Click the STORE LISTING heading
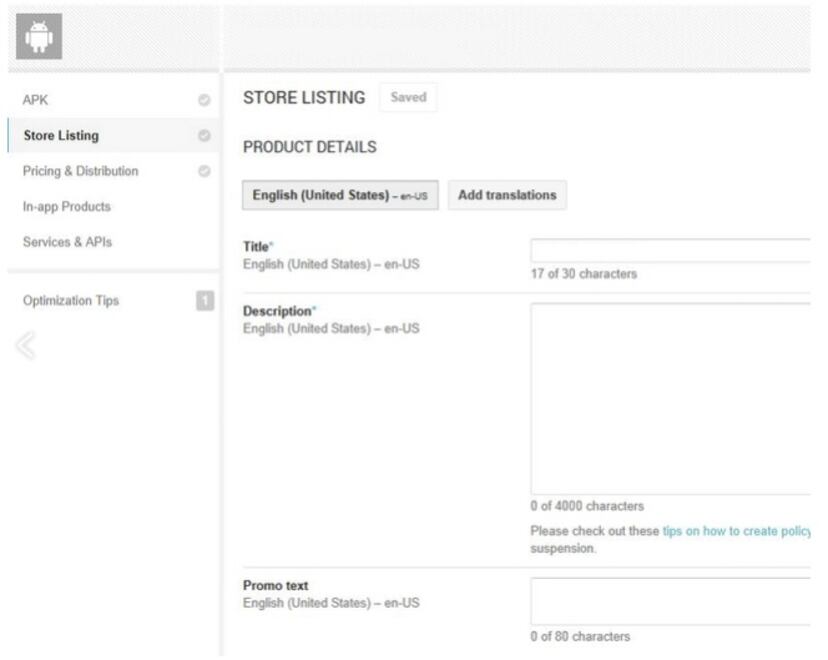The image size is (828, 660). click(304, 98)
